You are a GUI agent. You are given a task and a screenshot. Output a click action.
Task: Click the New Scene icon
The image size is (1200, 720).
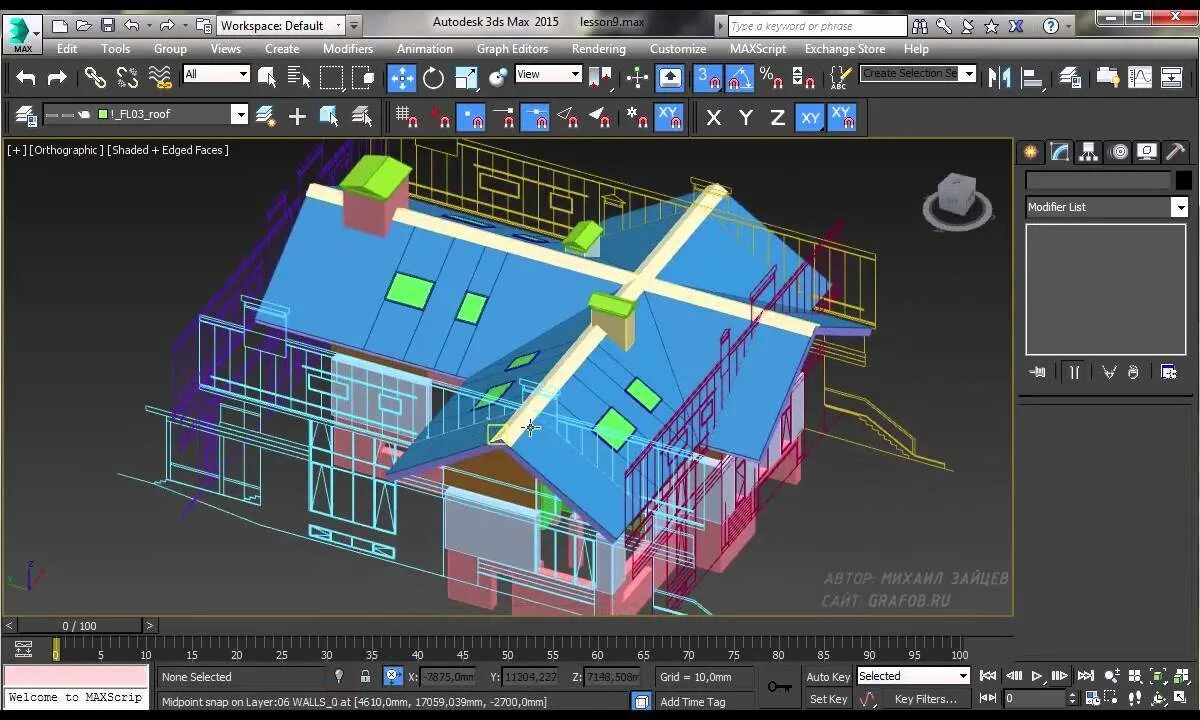tap(60, 25)
